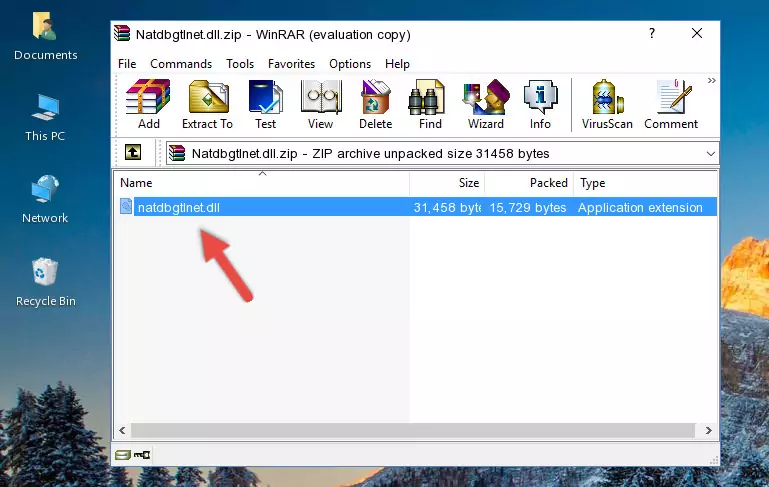This screenshot has width=769, height=487.
Task: Select the Recycle Bin desktop icon
Action: [x=46, y=282]
